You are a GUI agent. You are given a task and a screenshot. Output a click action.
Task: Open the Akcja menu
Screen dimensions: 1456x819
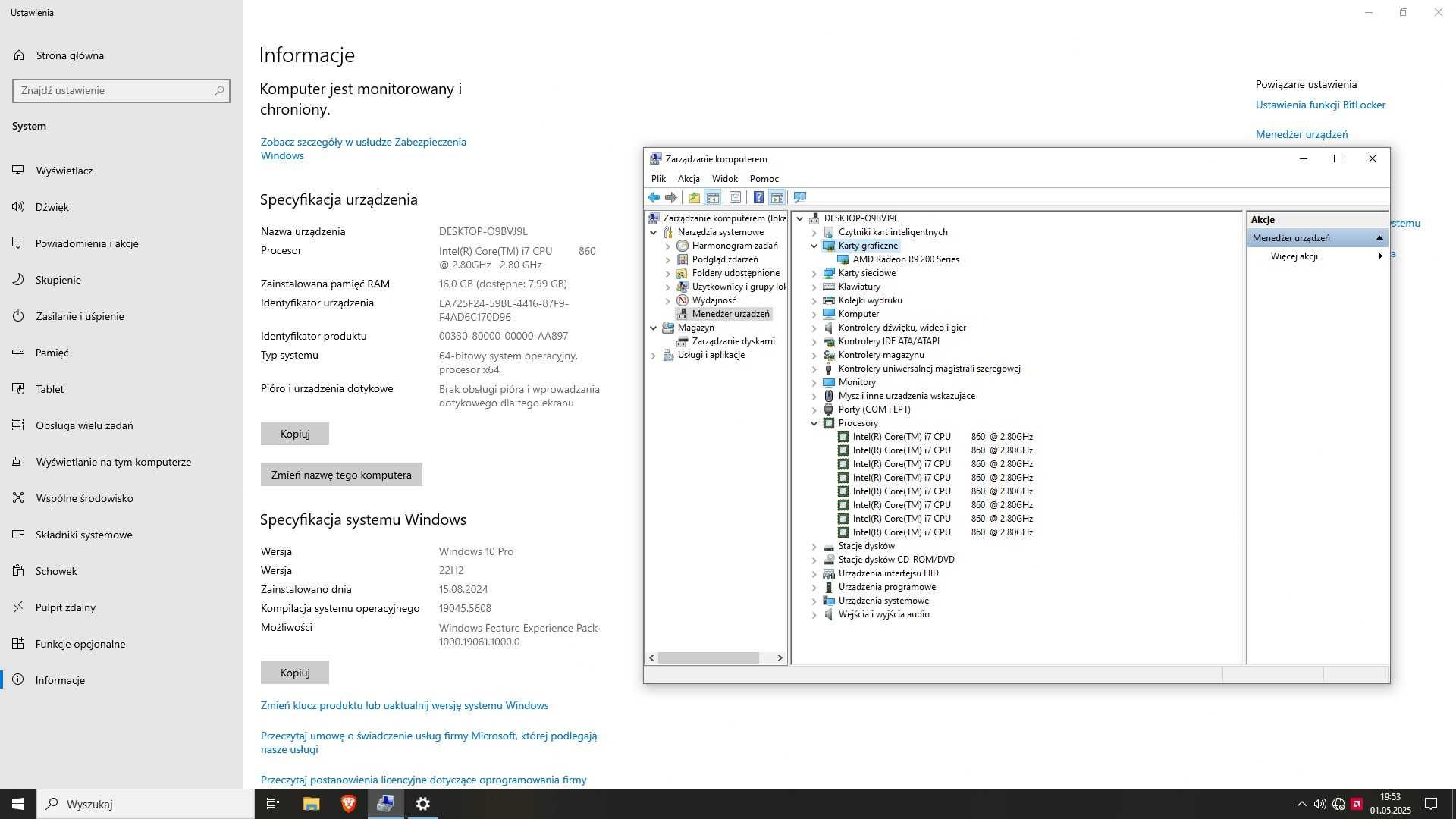point(689,179)
